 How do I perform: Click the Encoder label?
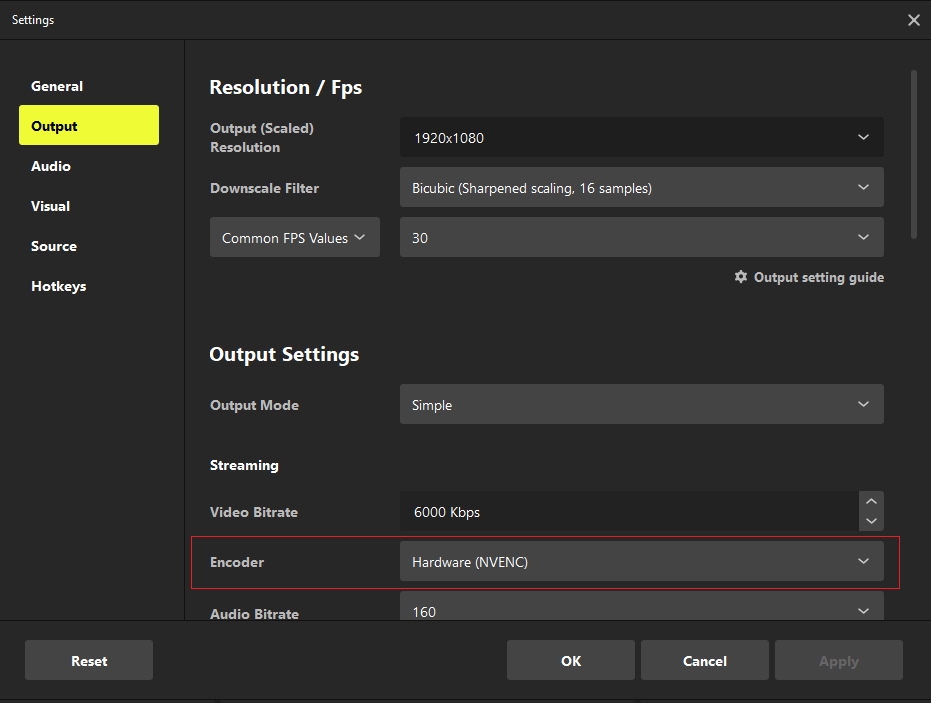pos(237,562)
